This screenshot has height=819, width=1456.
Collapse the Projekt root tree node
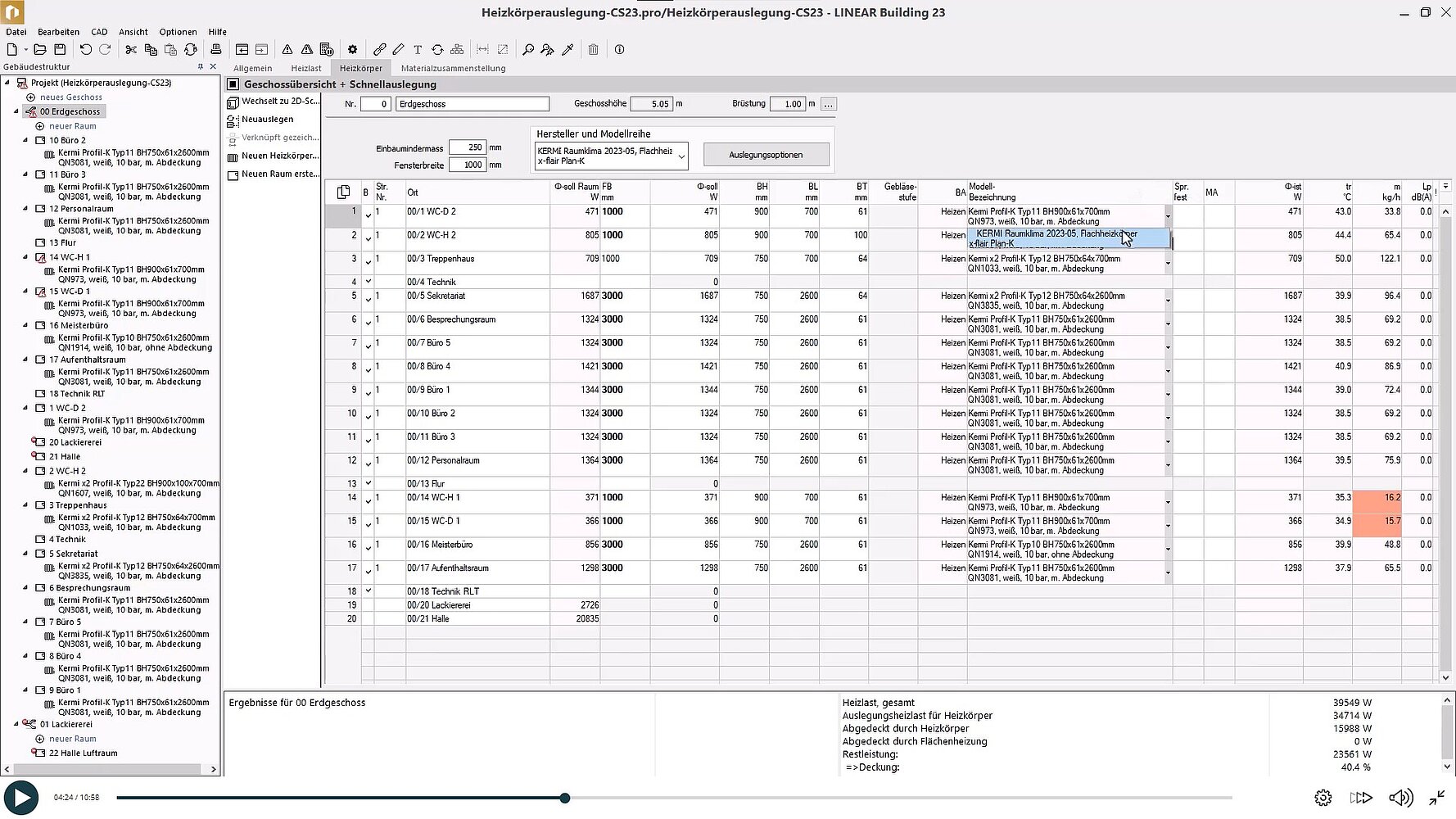point(7,83)
